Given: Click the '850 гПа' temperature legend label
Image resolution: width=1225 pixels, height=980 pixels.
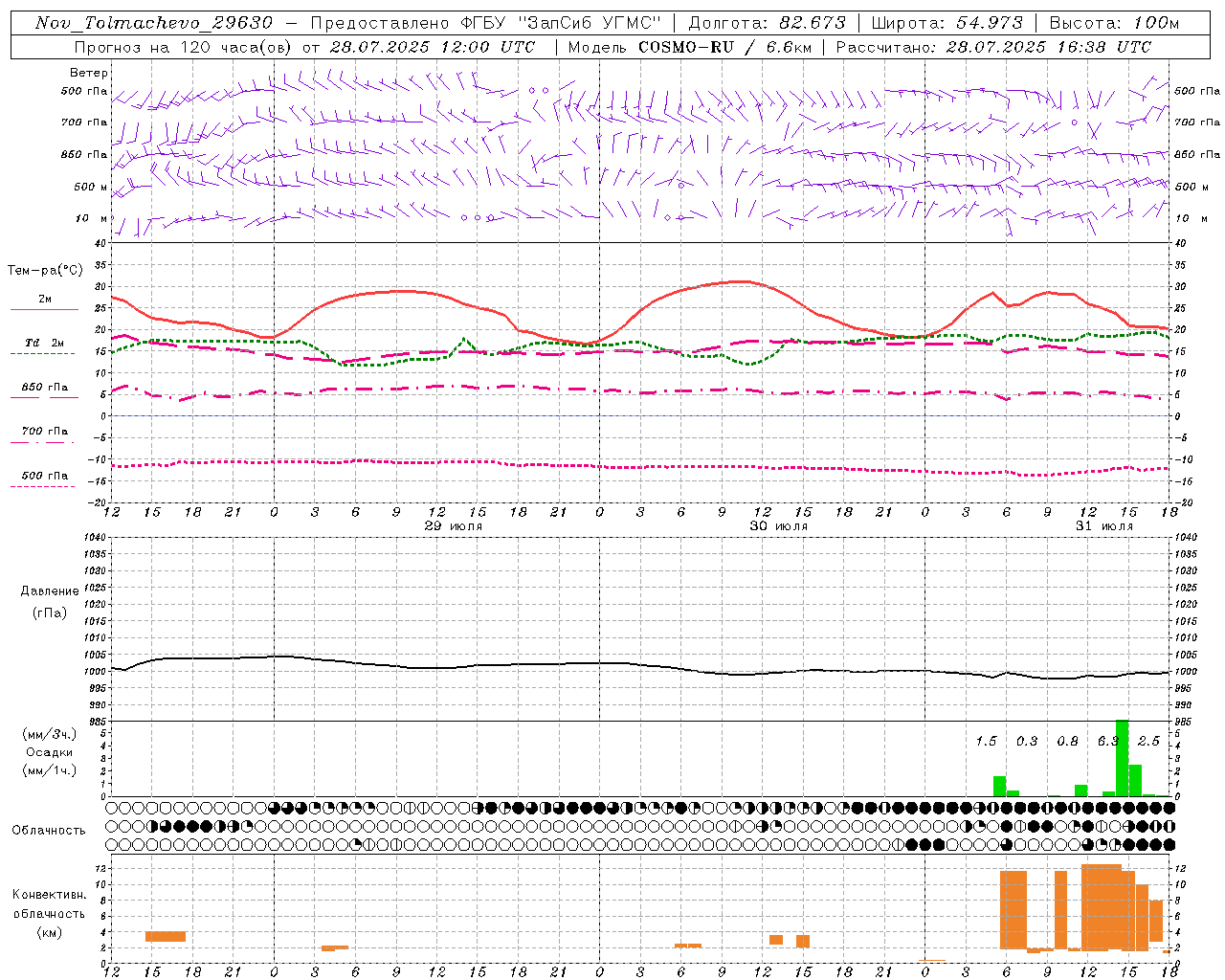Looking at the screenshot, I should pyautogui.click(x=45, y=388).
